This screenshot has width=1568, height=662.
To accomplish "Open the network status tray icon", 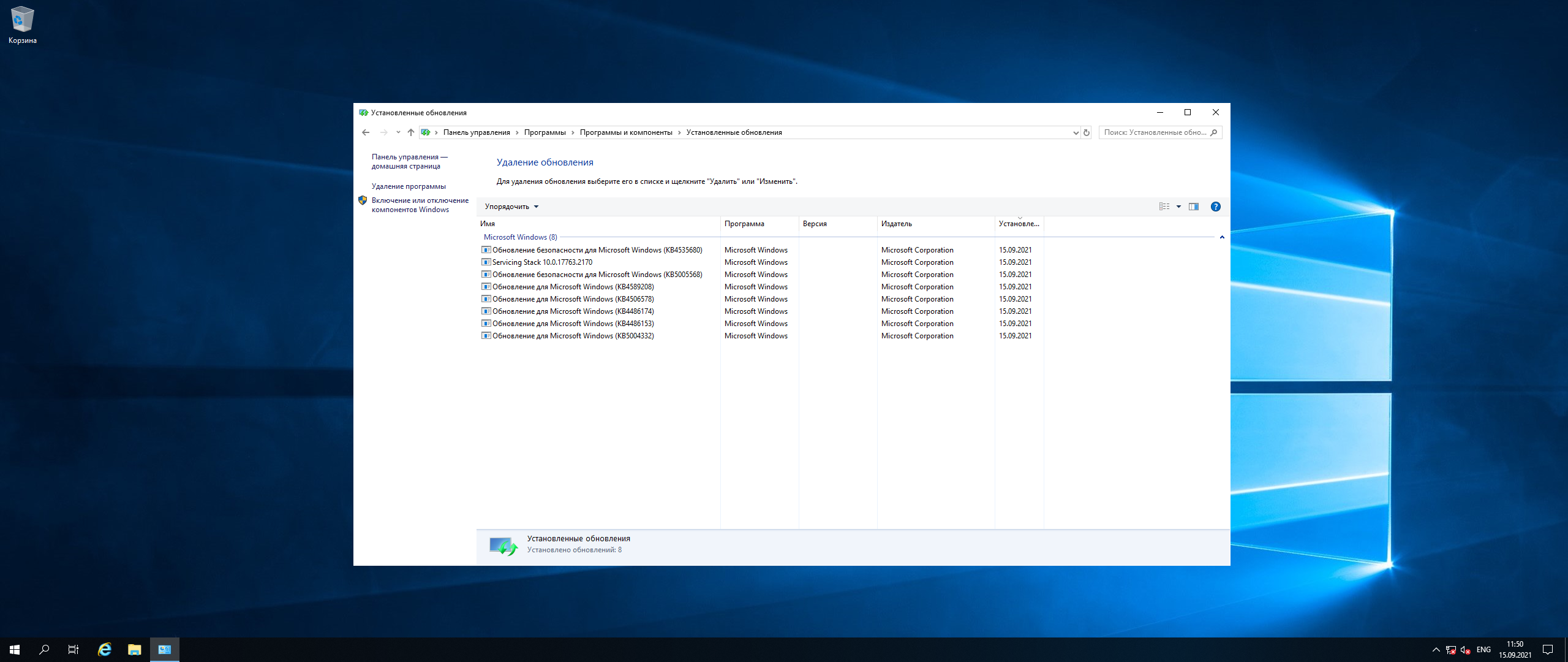I will [x=1450, y=650].
